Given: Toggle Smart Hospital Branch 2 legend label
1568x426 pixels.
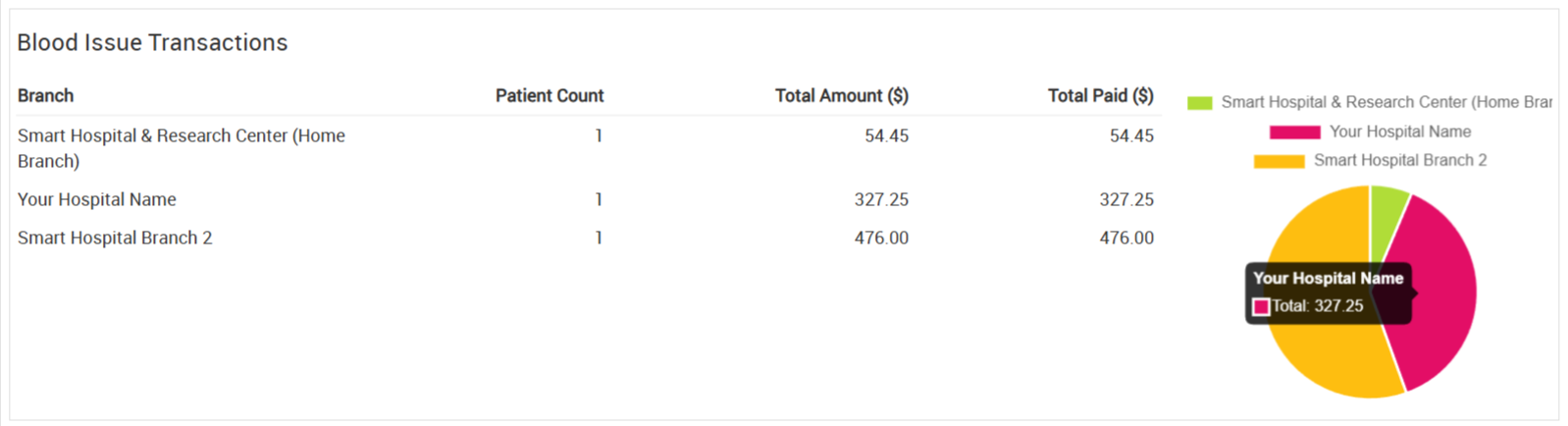Looking at the screenshot, I should pyautogui.click(x=1400, y=160).
